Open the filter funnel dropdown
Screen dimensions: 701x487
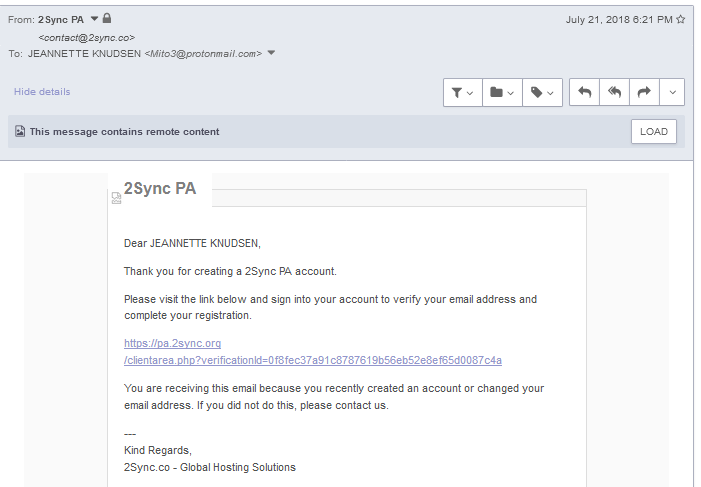[463, 93]
